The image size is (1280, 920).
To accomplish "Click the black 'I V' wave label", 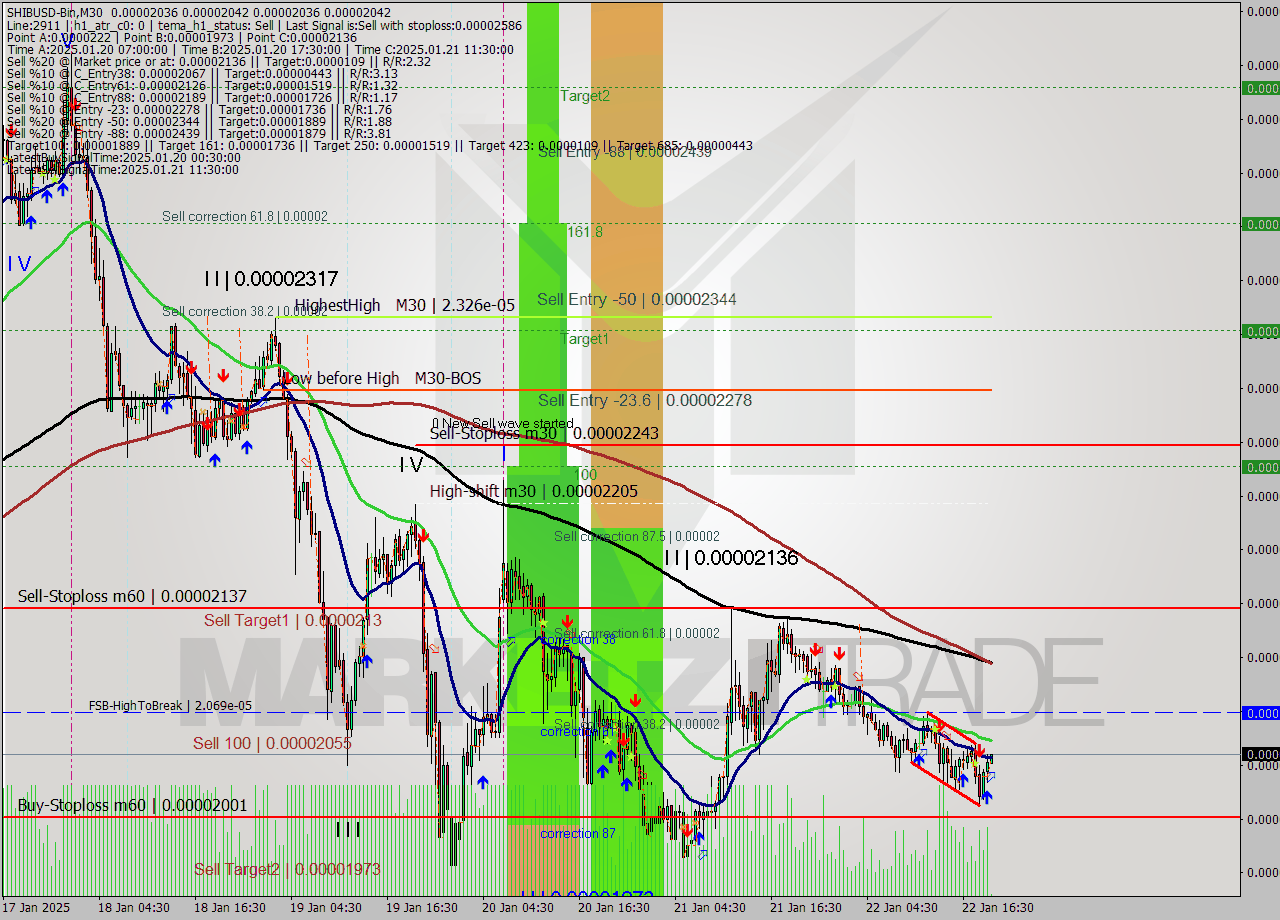I will pos(411,464).
